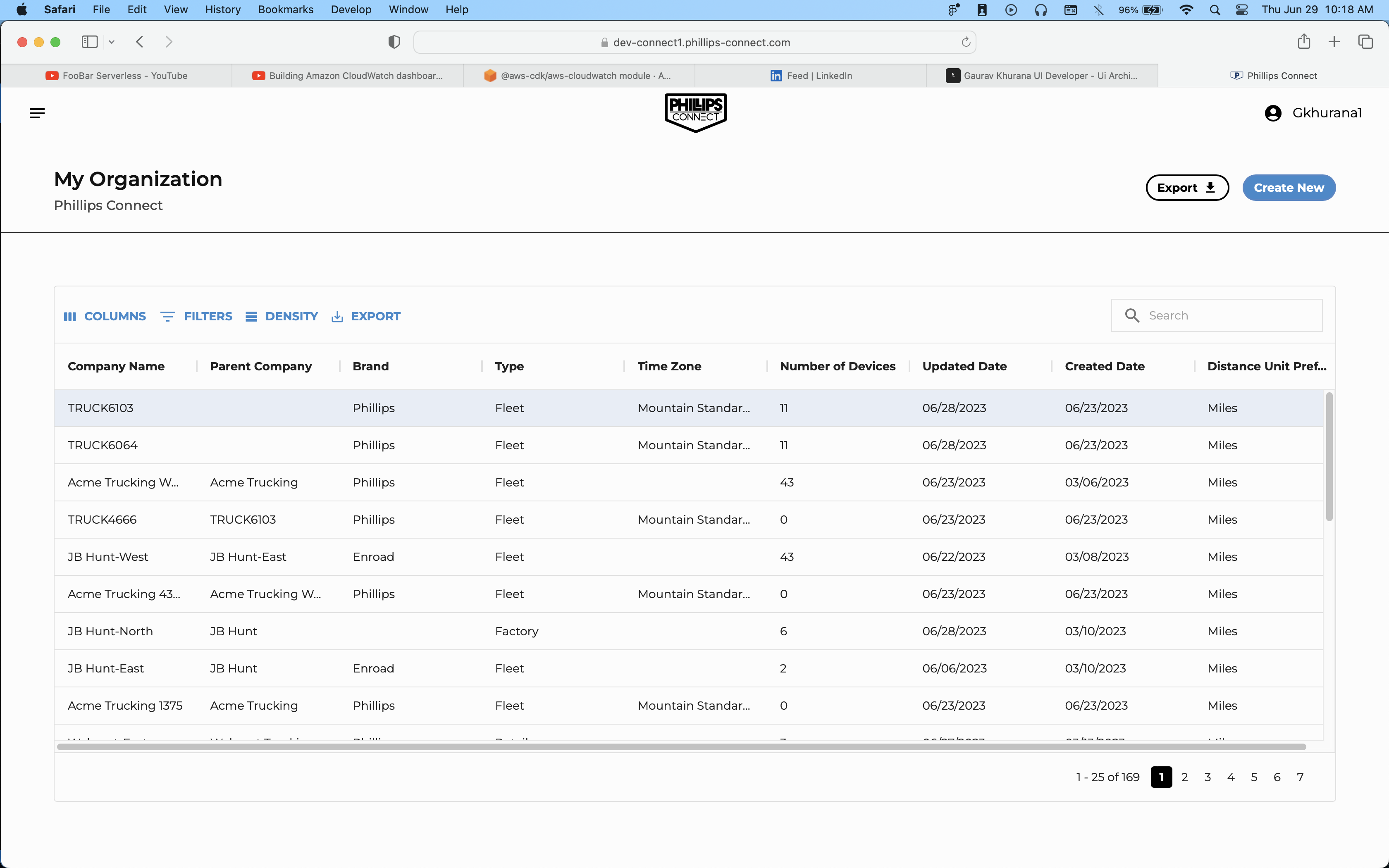Viewport: 1389px width, 868px height.
Task: Go forward with Safari forward arrow
Action: [169, 42]
